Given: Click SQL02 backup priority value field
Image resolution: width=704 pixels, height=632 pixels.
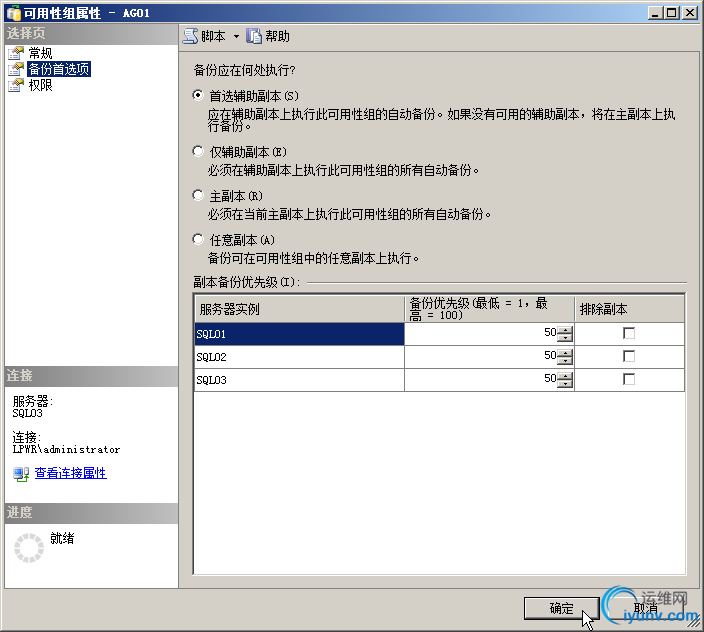Looking at the screenshot, I should pyautogui.click(x=481, y=356).
